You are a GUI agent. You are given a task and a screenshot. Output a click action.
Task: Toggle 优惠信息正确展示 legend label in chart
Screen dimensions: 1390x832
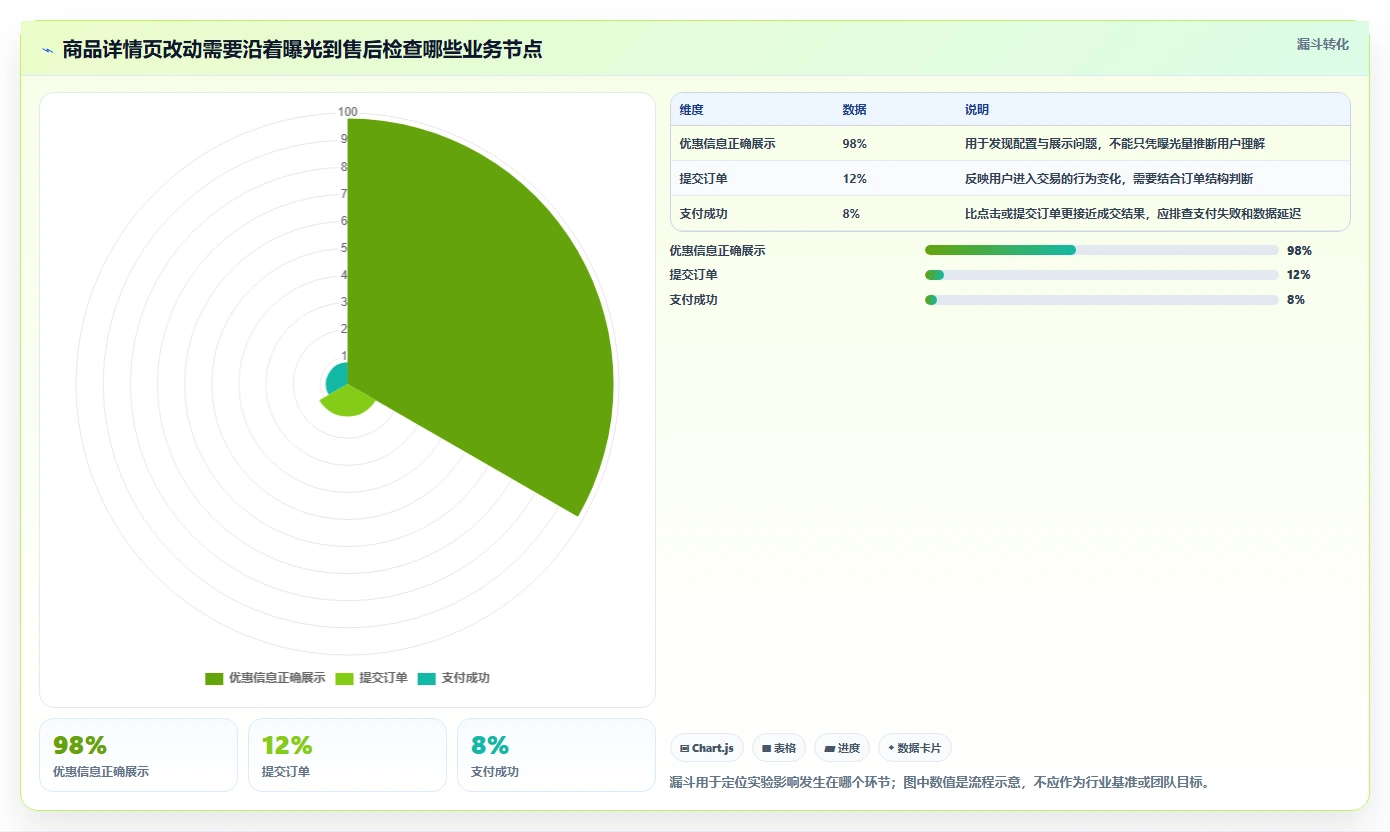point(277,678)
